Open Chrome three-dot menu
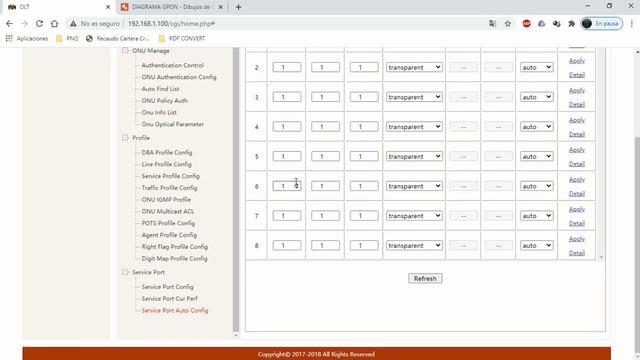The height and width of the screenshot is (360, 640). coord(631,24)
